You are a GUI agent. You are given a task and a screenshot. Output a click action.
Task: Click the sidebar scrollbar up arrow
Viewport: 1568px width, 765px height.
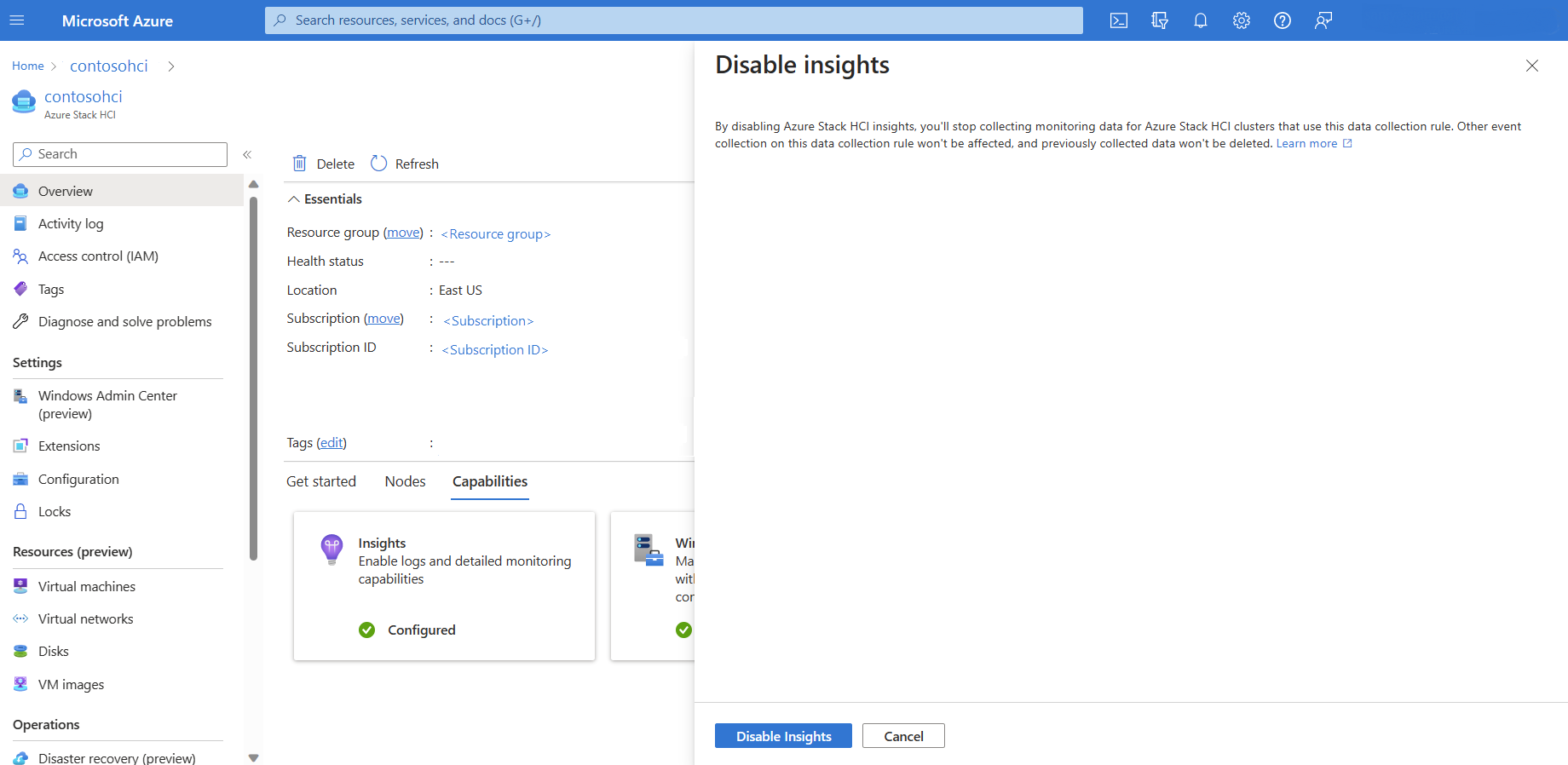pyautogui.click(x=253, y=184)
